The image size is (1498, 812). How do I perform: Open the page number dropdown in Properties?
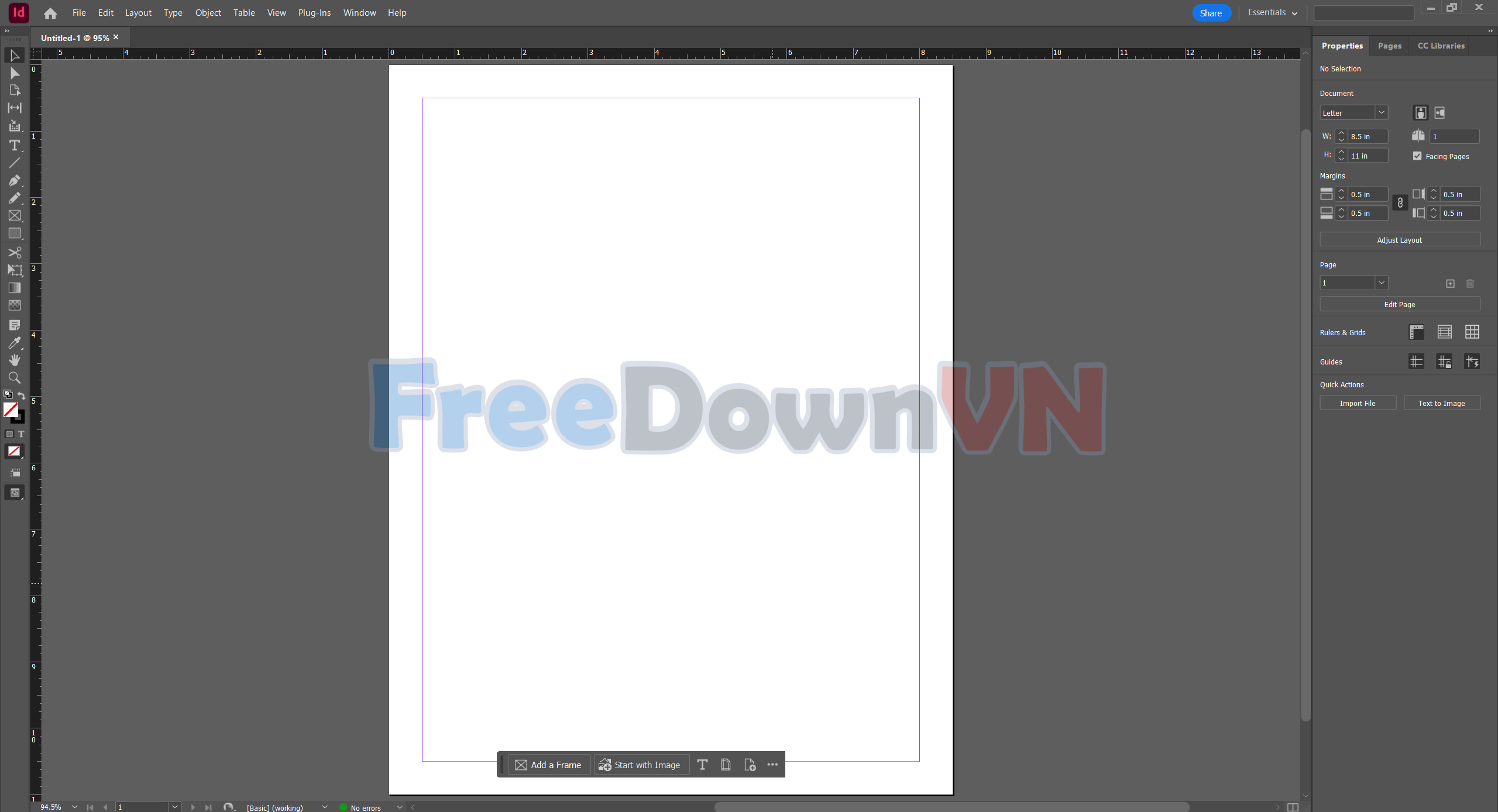(1381, 283)
